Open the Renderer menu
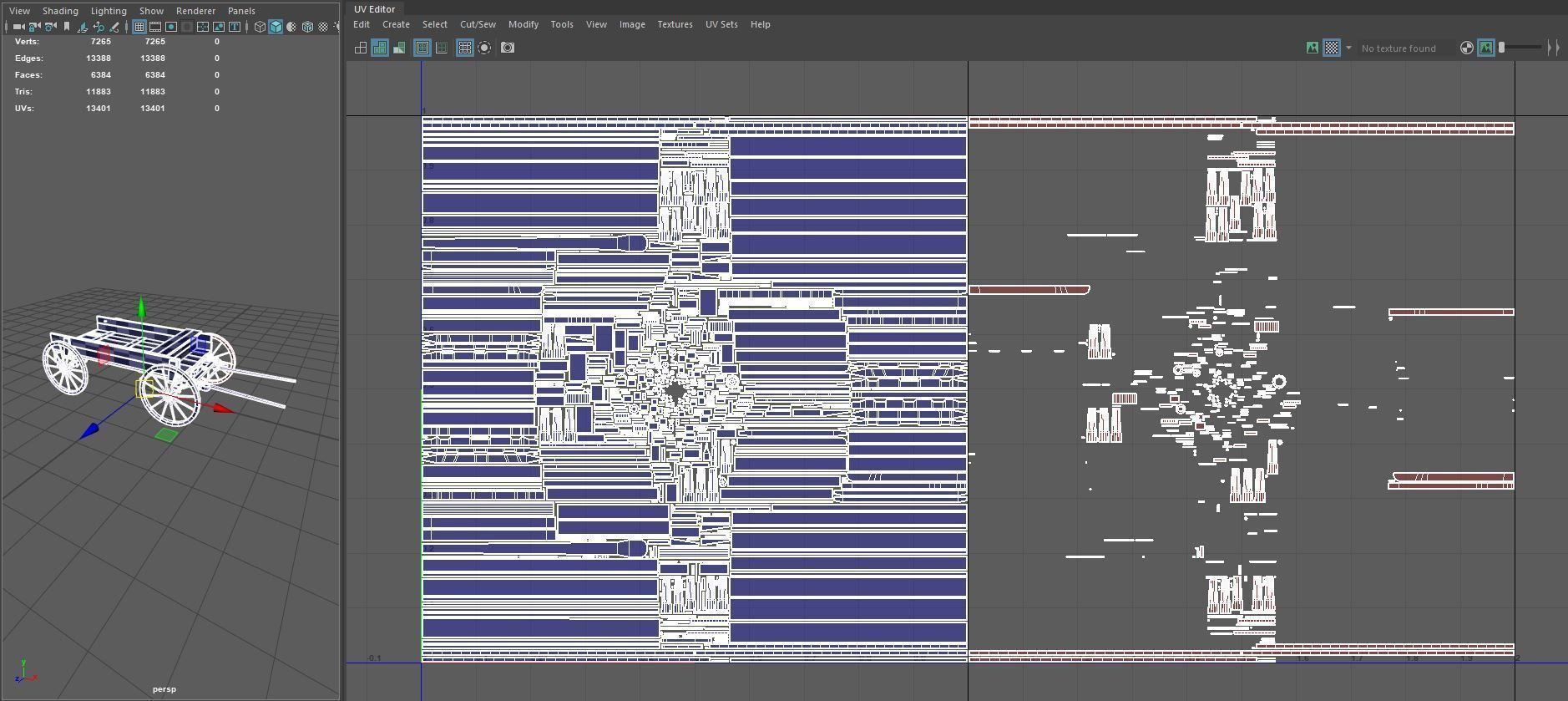 pos(196,11)
